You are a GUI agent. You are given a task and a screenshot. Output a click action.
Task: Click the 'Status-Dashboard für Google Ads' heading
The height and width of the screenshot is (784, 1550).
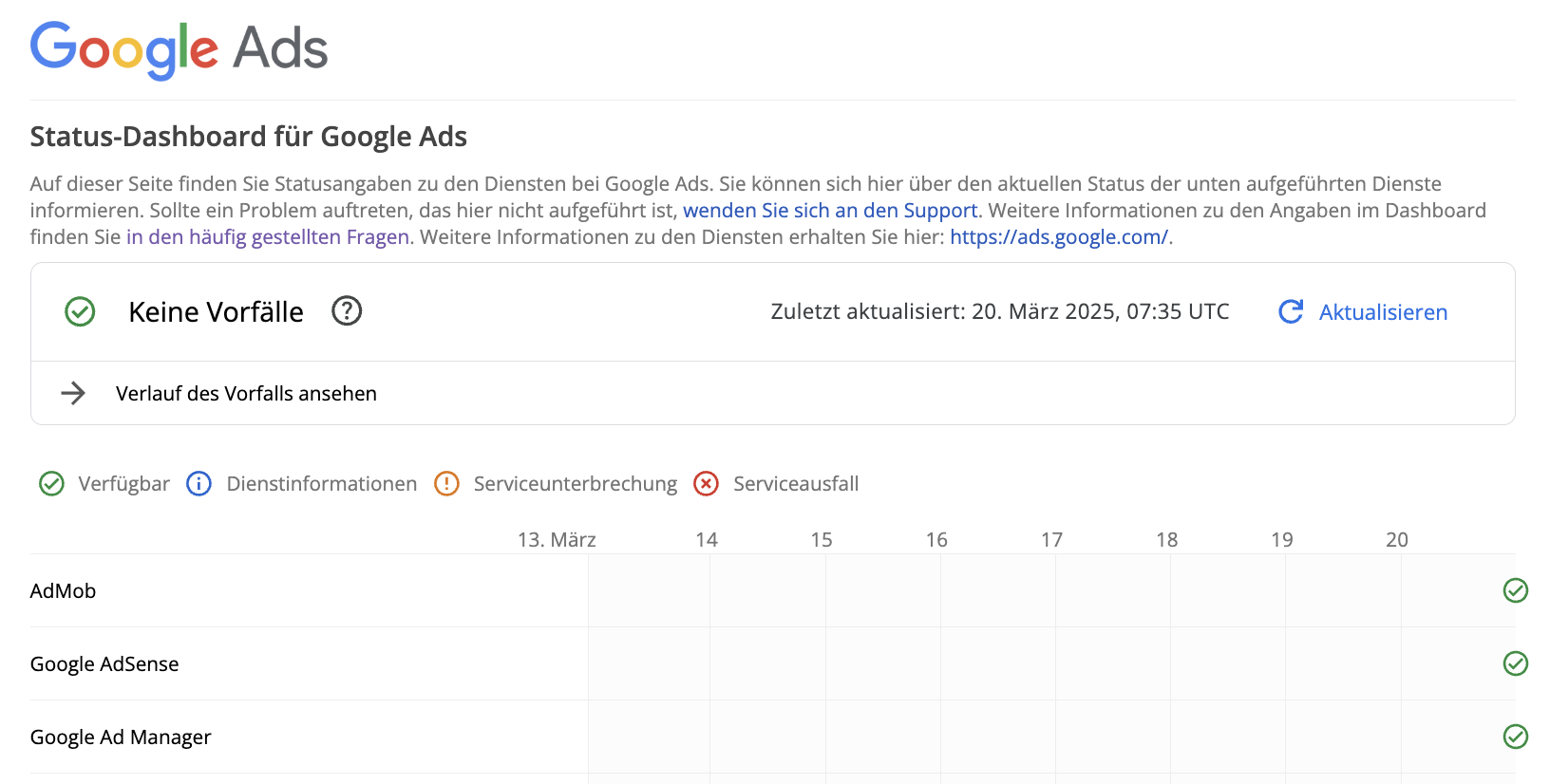click(249, 137)
